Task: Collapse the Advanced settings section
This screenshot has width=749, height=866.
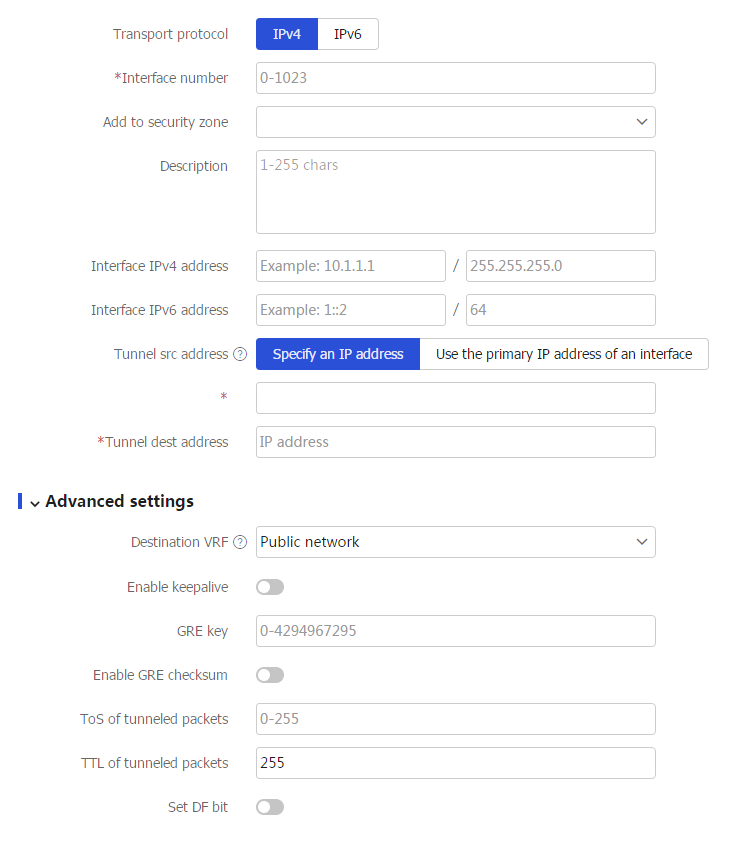Action: click(35, 503)
